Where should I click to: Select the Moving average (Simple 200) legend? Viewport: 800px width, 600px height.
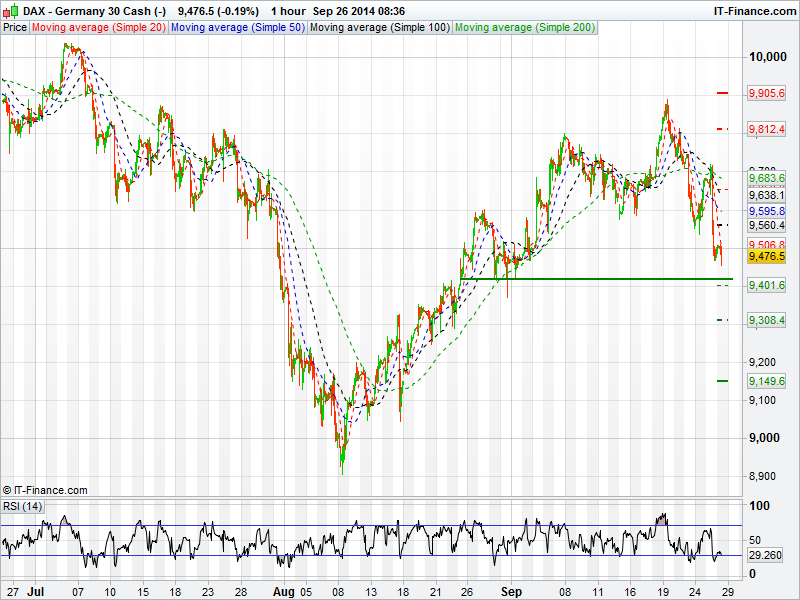(x=524, y=28)
